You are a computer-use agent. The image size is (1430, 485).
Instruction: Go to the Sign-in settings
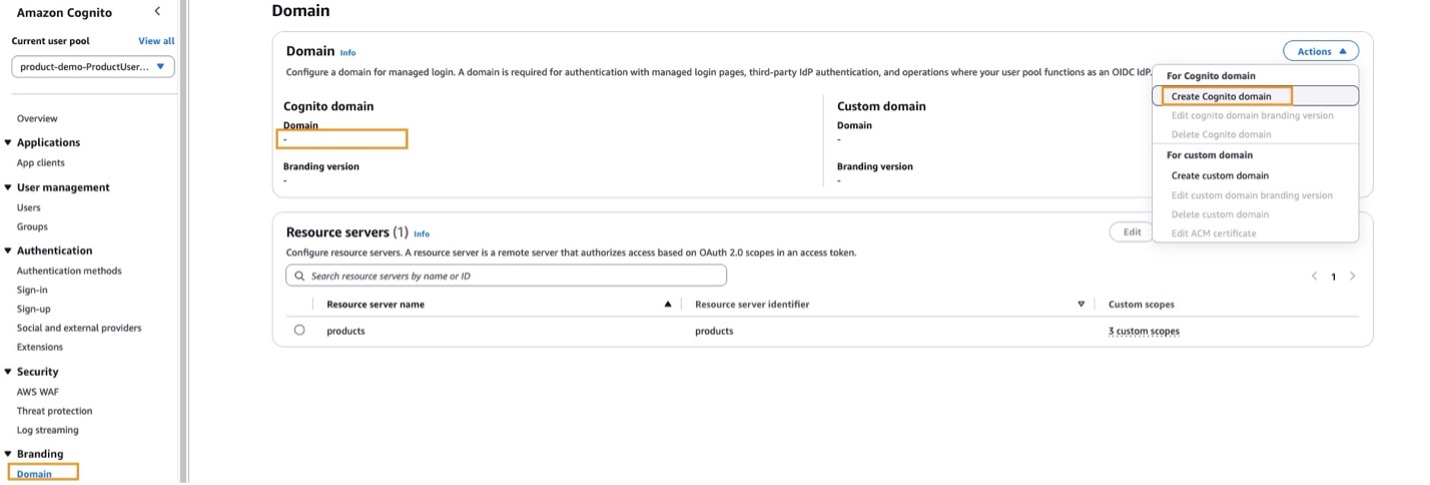[x=32, y=289]
